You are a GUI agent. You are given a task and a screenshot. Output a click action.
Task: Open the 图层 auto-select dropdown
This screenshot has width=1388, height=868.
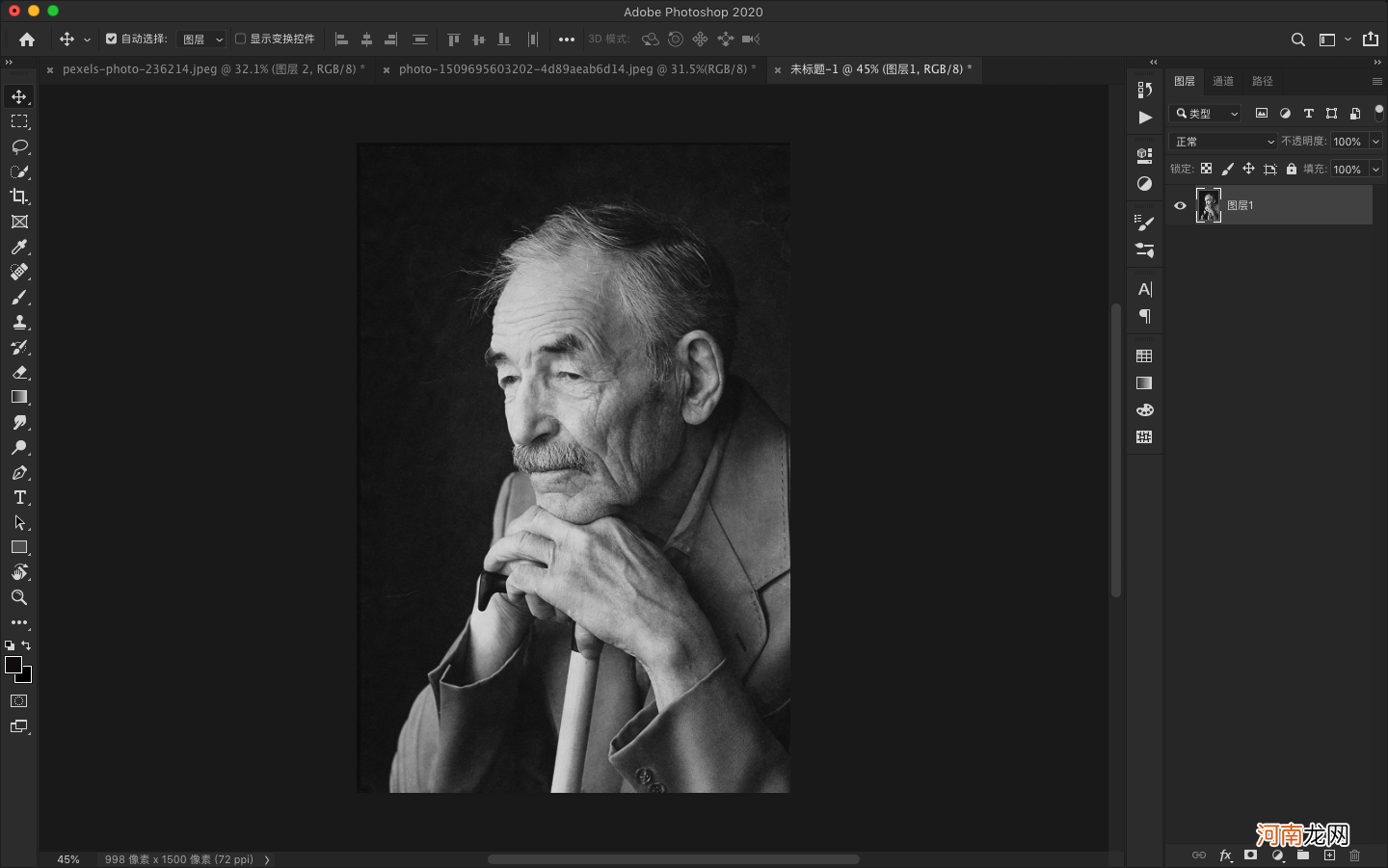coord(201,39)
